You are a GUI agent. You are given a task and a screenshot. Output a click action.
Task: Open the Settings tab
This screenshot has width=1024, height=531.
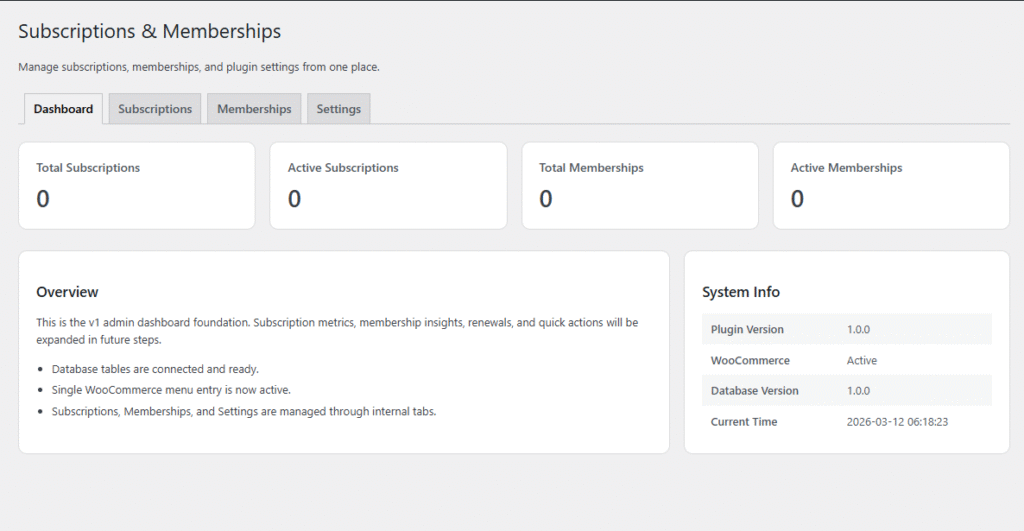click(x=338, y=109)
